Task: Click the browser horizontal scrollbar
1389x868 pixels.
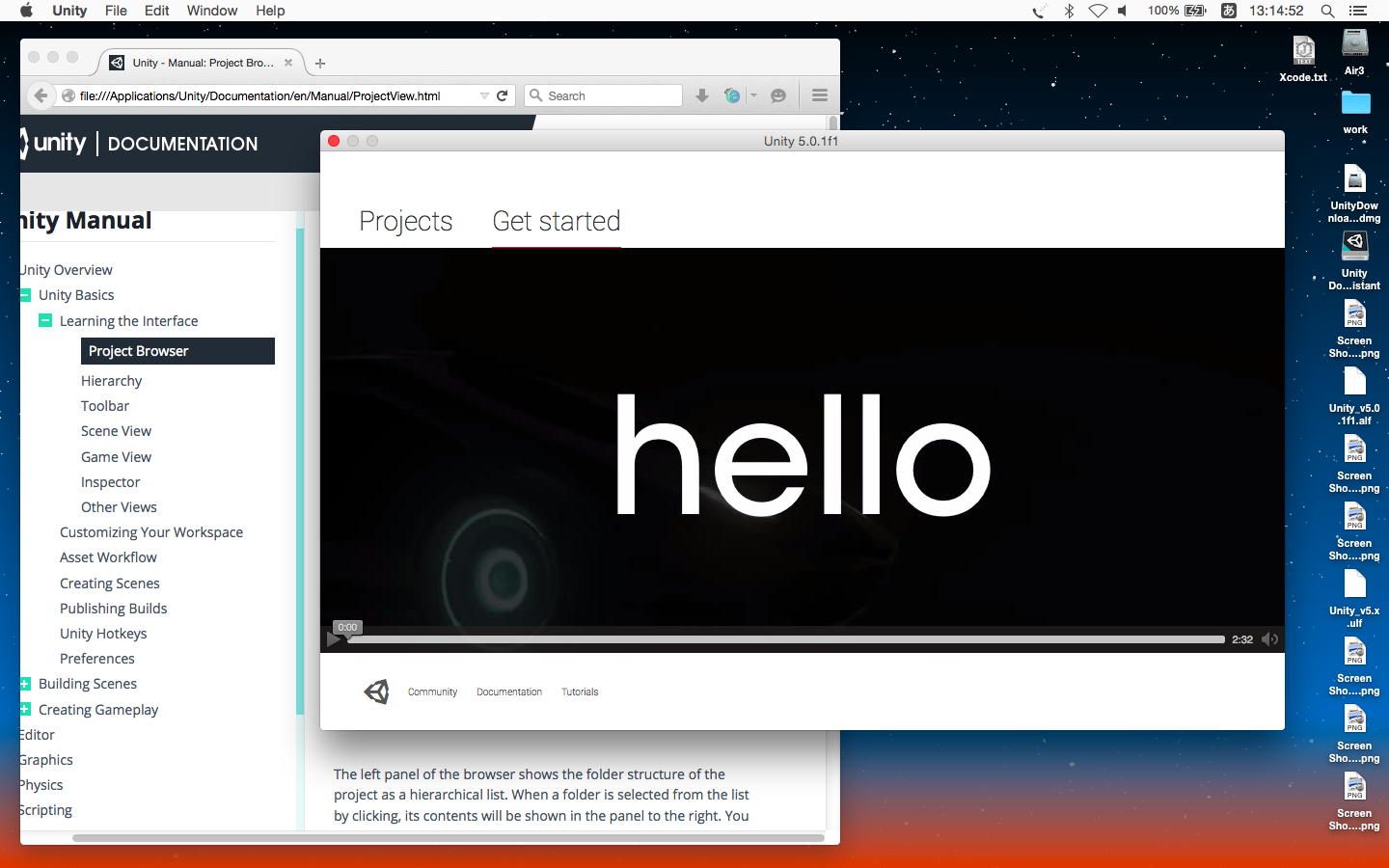Action: point(449,837)
